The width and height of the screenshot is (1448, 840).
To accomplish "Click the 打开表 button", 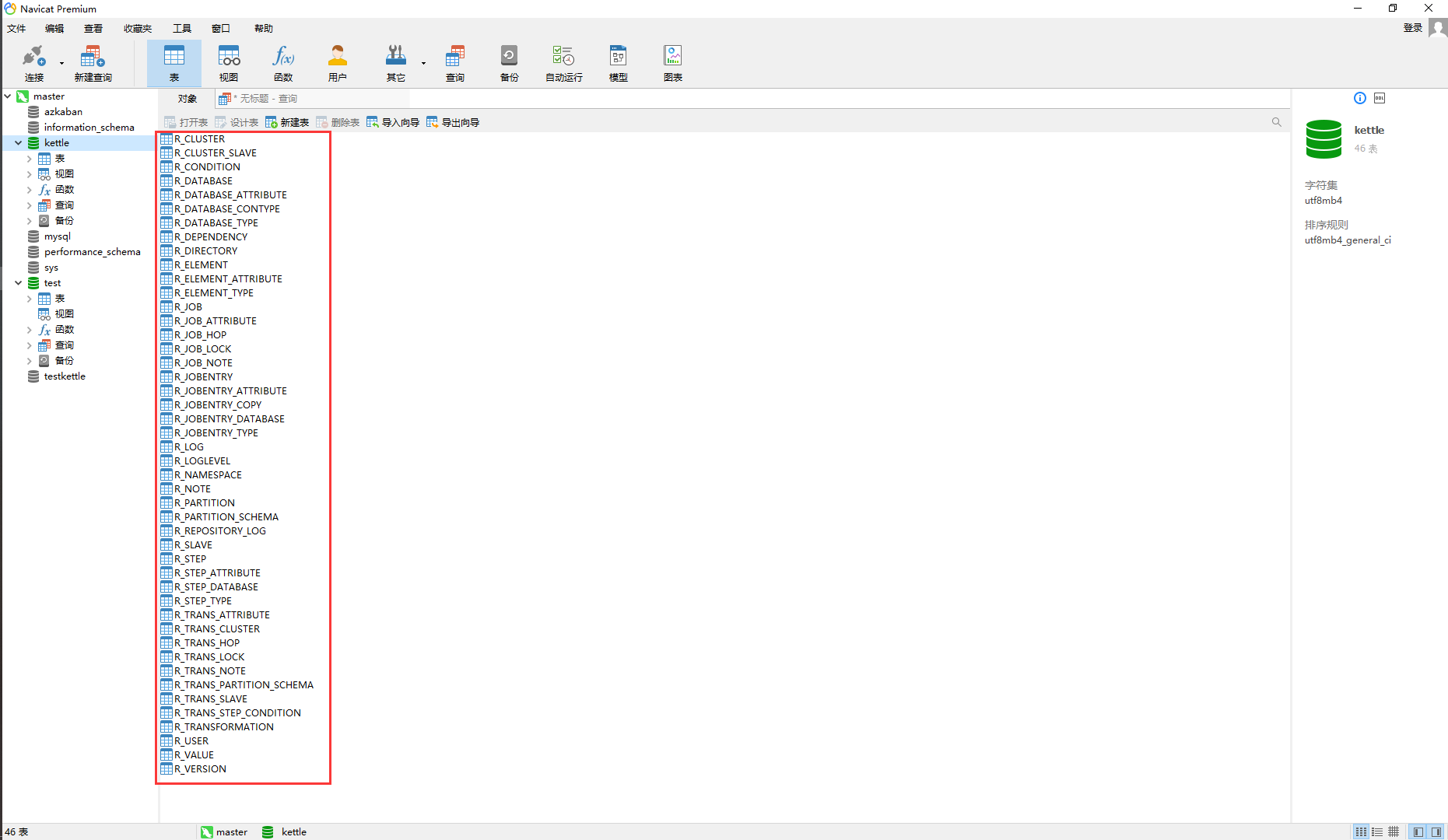I will (186, 122).
